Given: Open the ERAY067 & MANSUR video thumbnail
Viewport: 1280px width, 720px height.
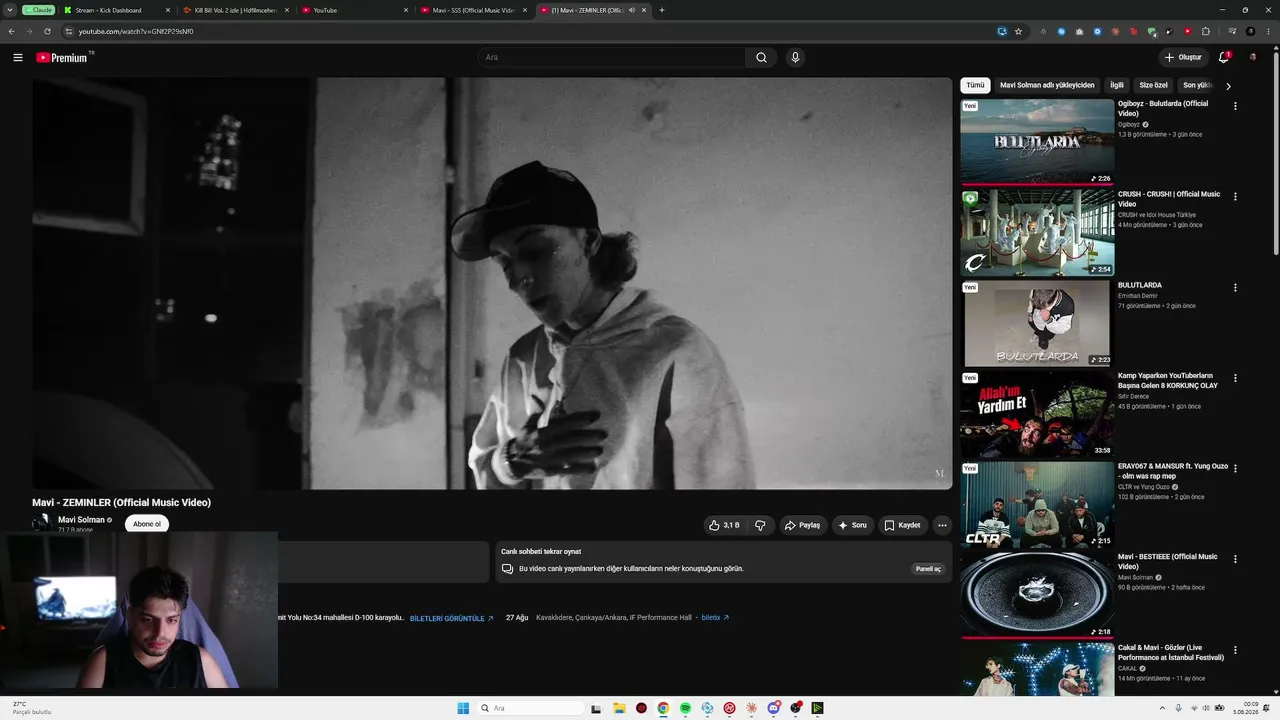Looking at the screenshot, I should (x=1037, y=504).
